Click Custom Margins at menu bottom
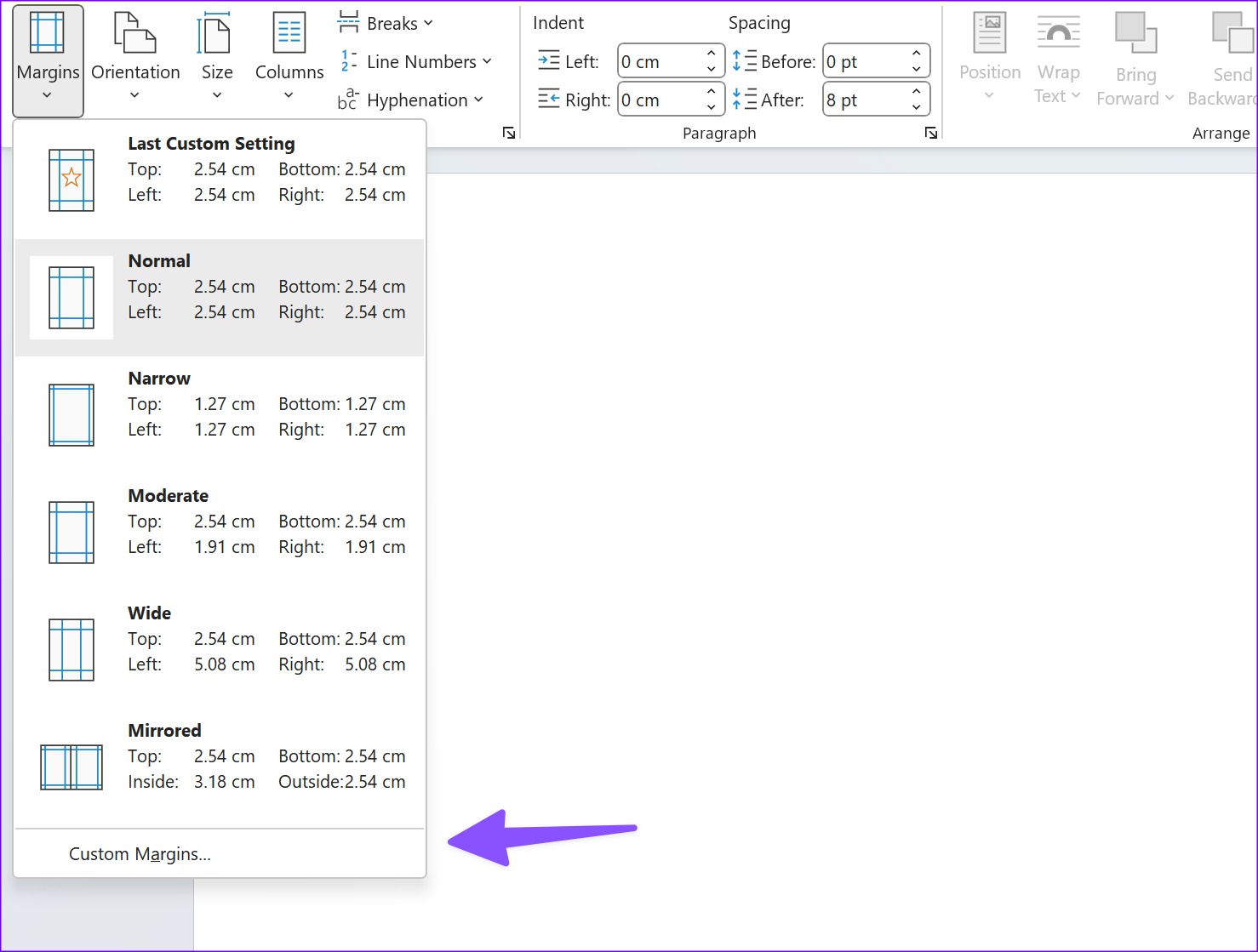 (139, 853)
